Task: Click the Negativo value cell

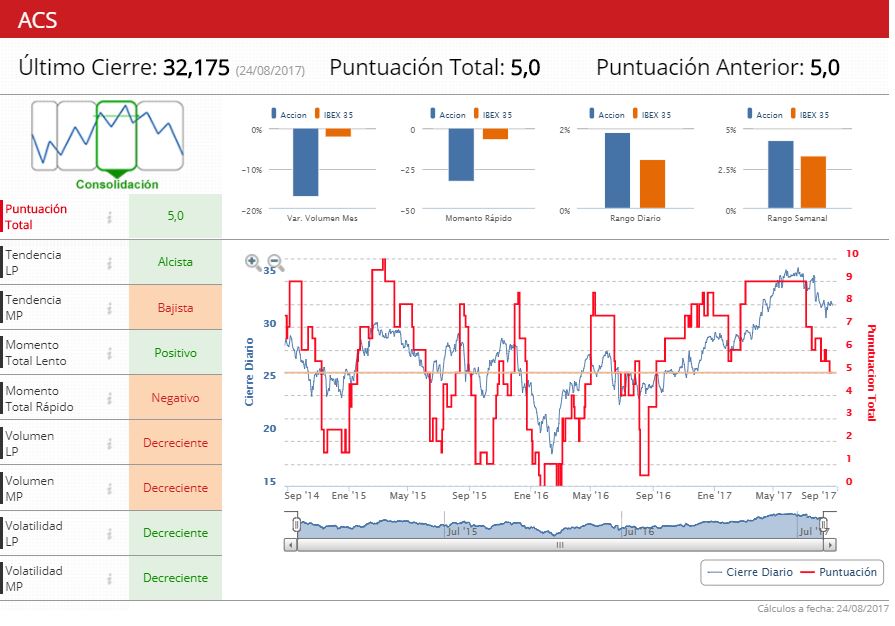Action: click(x=175, y=398)
